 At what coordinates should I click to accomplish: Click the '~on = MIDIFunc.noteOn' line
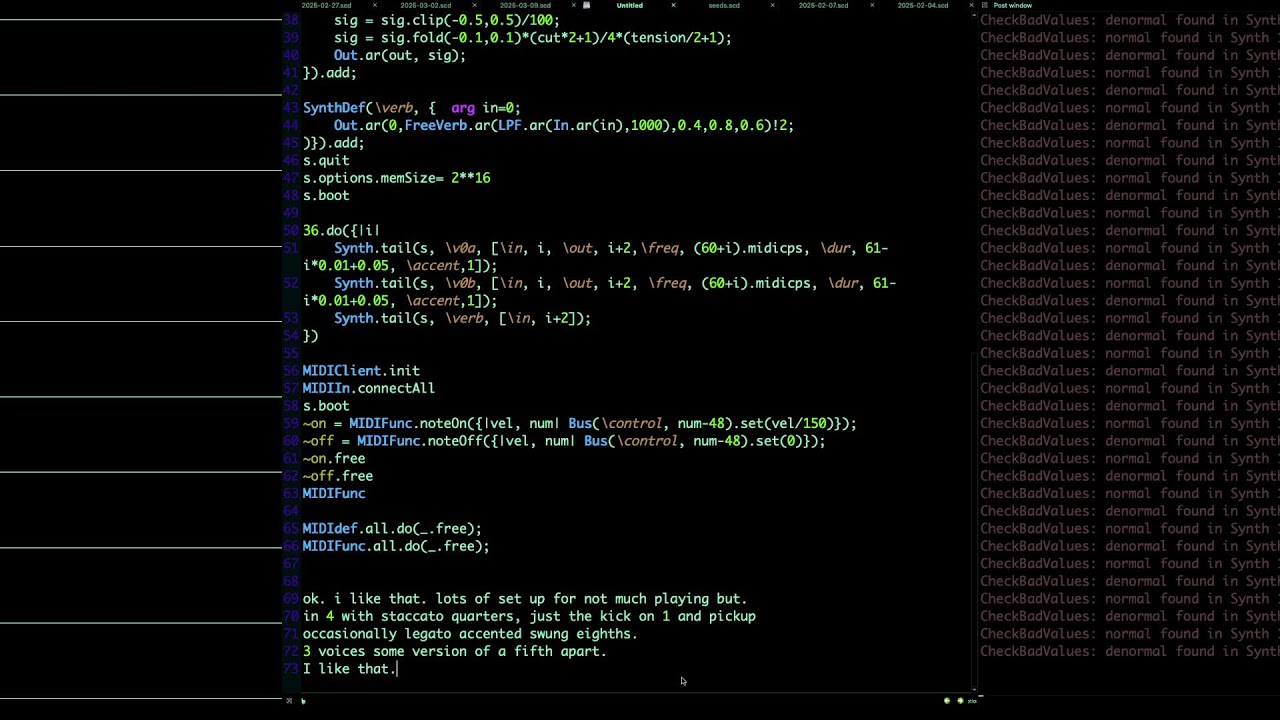pyautogui.click(x=580, y=423)
